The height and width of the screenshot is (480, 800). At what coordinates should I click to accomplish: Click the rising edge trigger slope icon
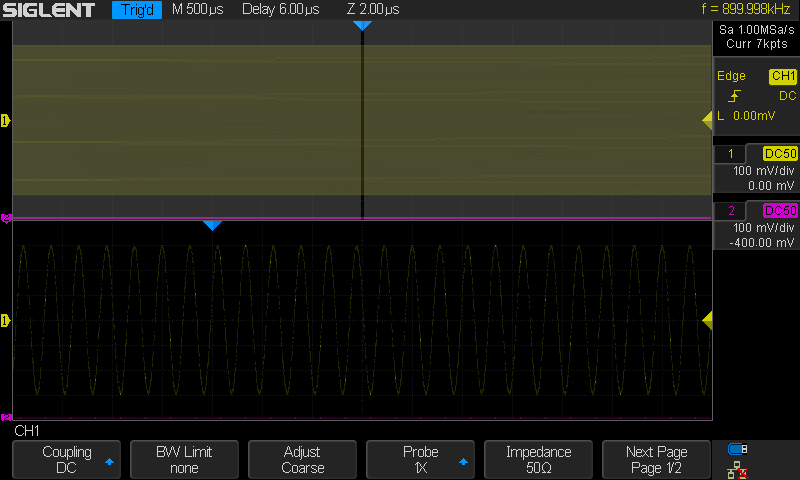[735, 96]
